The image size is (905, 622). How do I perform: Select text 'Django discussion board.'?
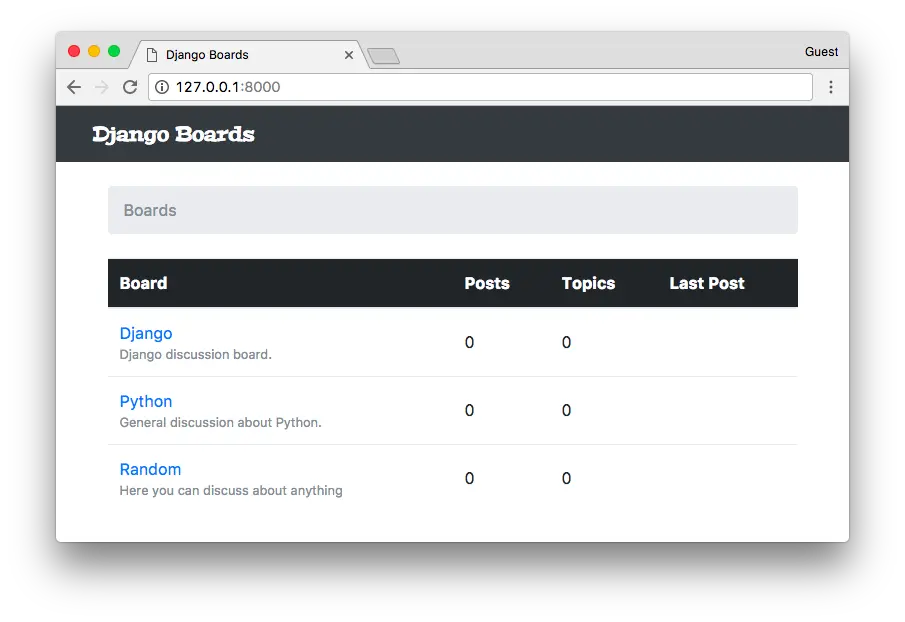tap(196, 354)
